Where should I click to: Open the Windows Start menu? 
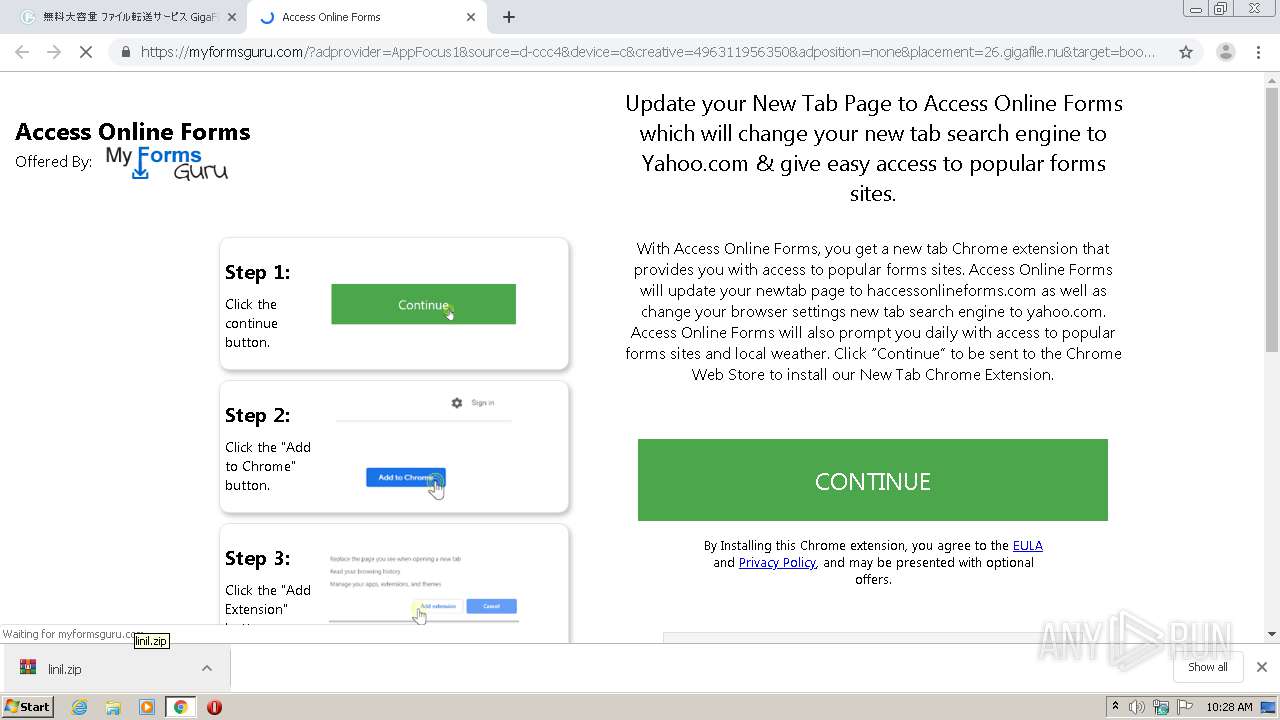pos(27,706)
